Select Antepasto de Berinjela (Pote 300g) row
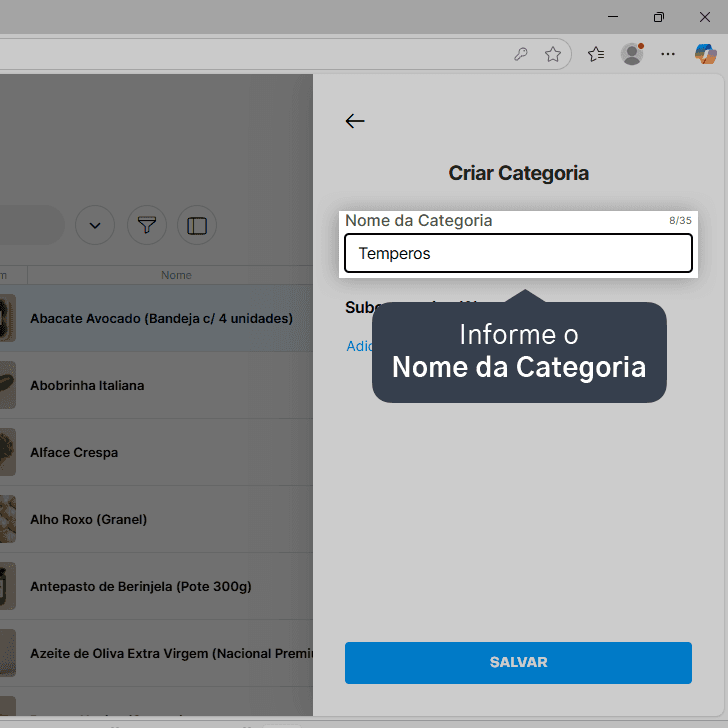This screenshot has width=728, height=728. (x=156, y=586)
